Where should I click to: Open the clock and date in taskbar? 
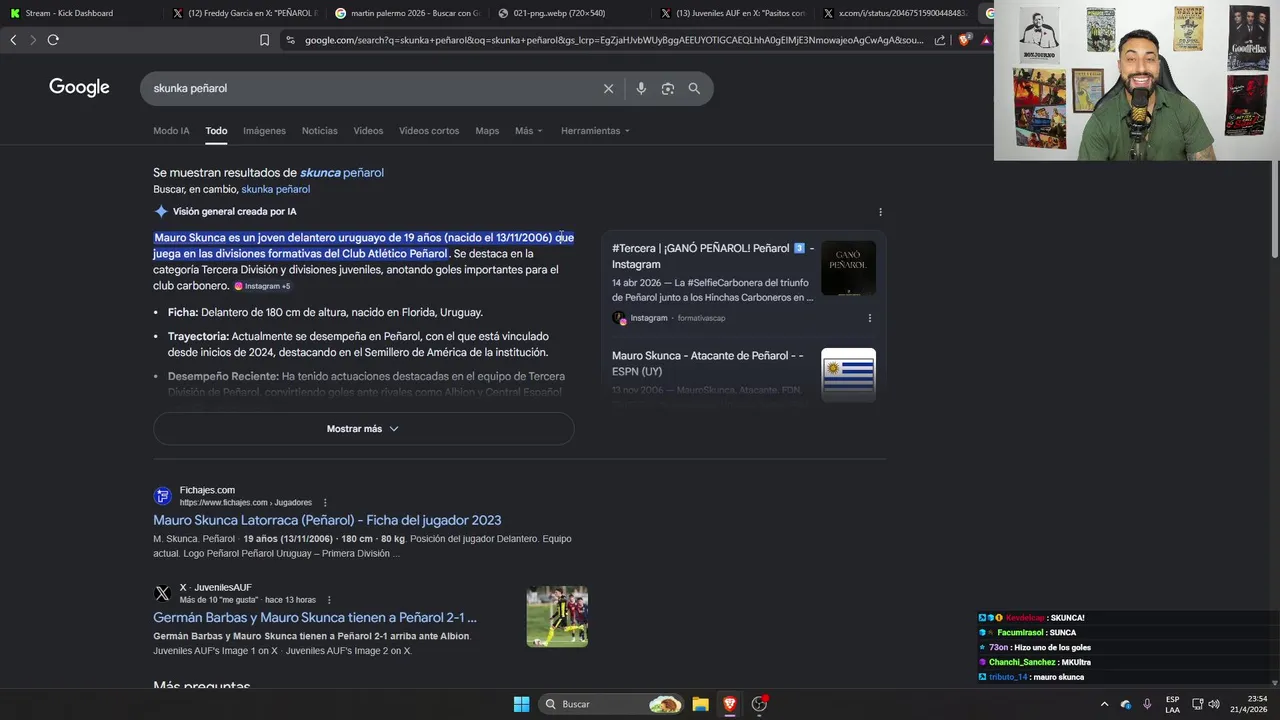(x=1249, y=704)
